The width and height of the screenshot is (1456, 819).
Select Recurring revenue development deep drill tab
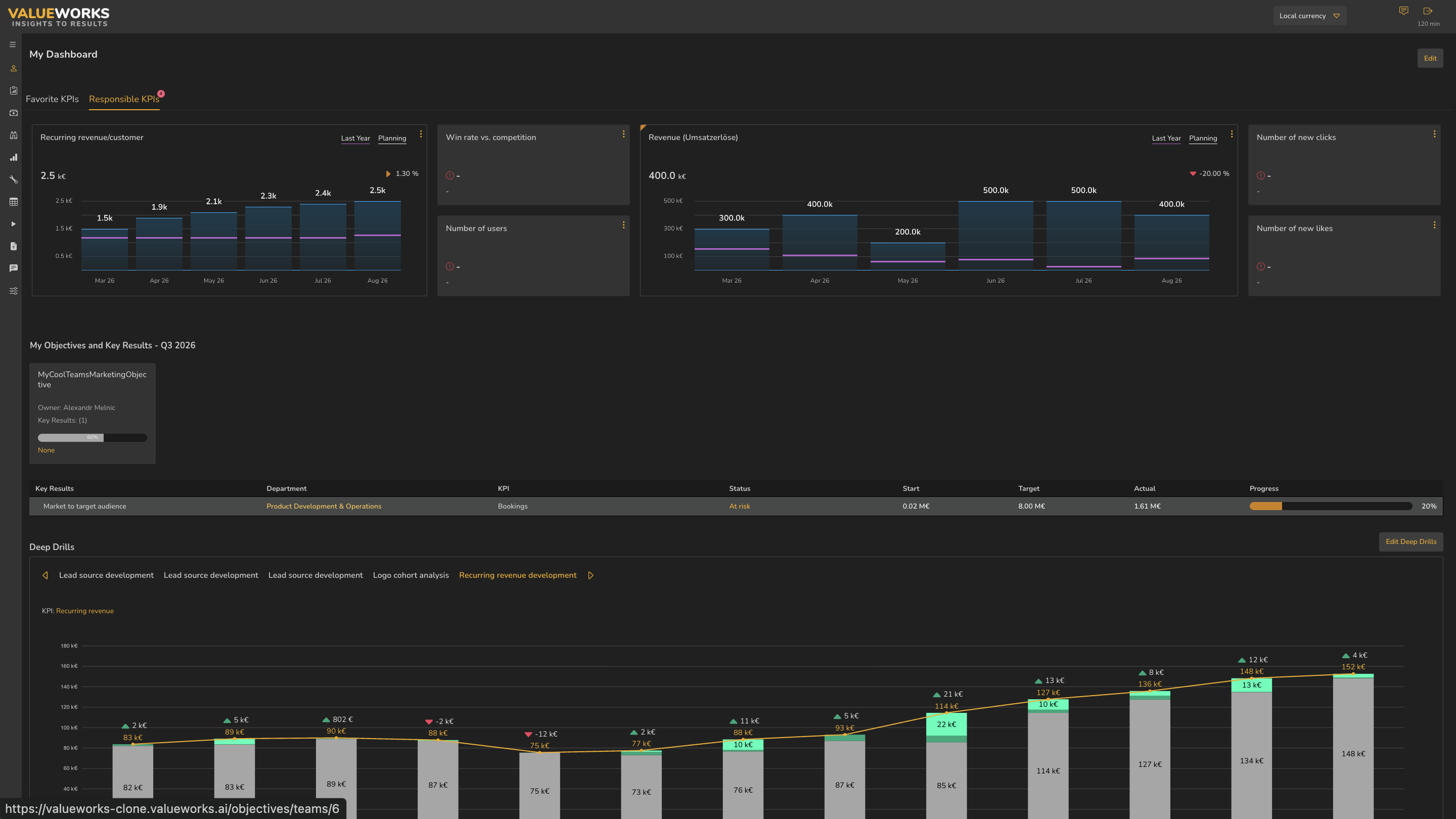point(518,575)
